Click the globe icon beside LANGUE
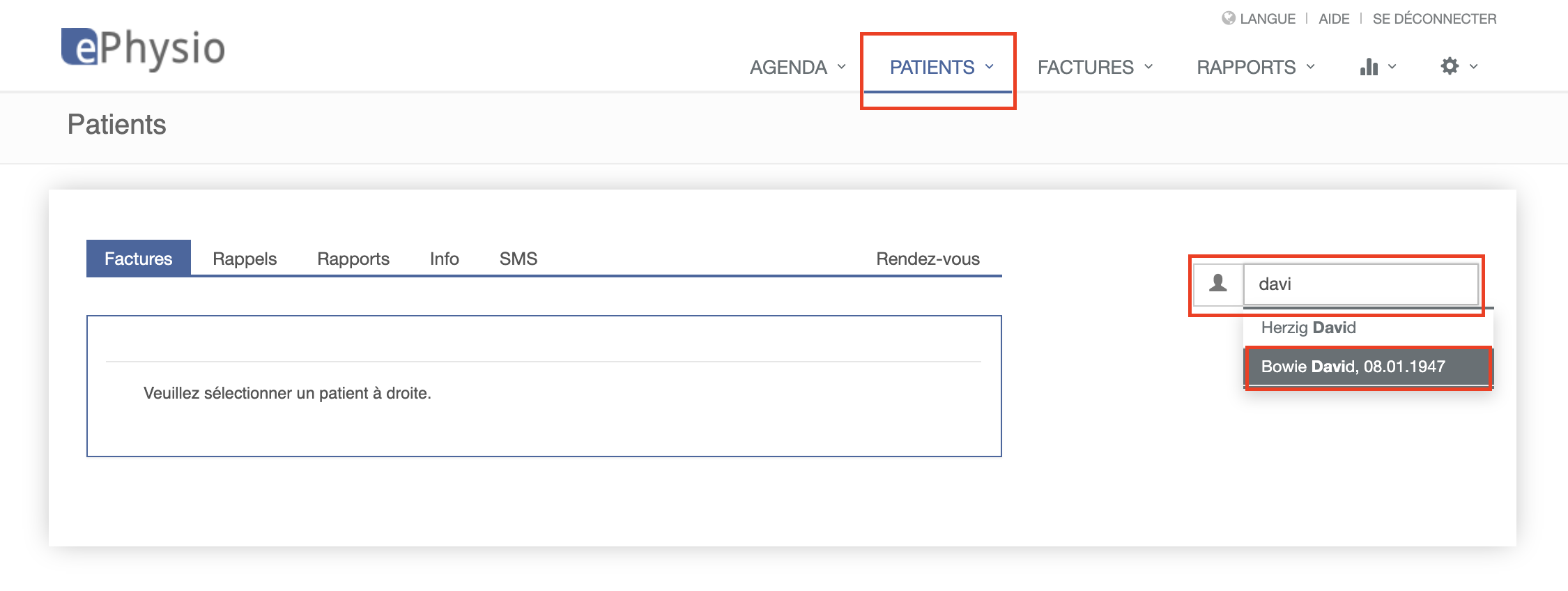 (1228, 18)
